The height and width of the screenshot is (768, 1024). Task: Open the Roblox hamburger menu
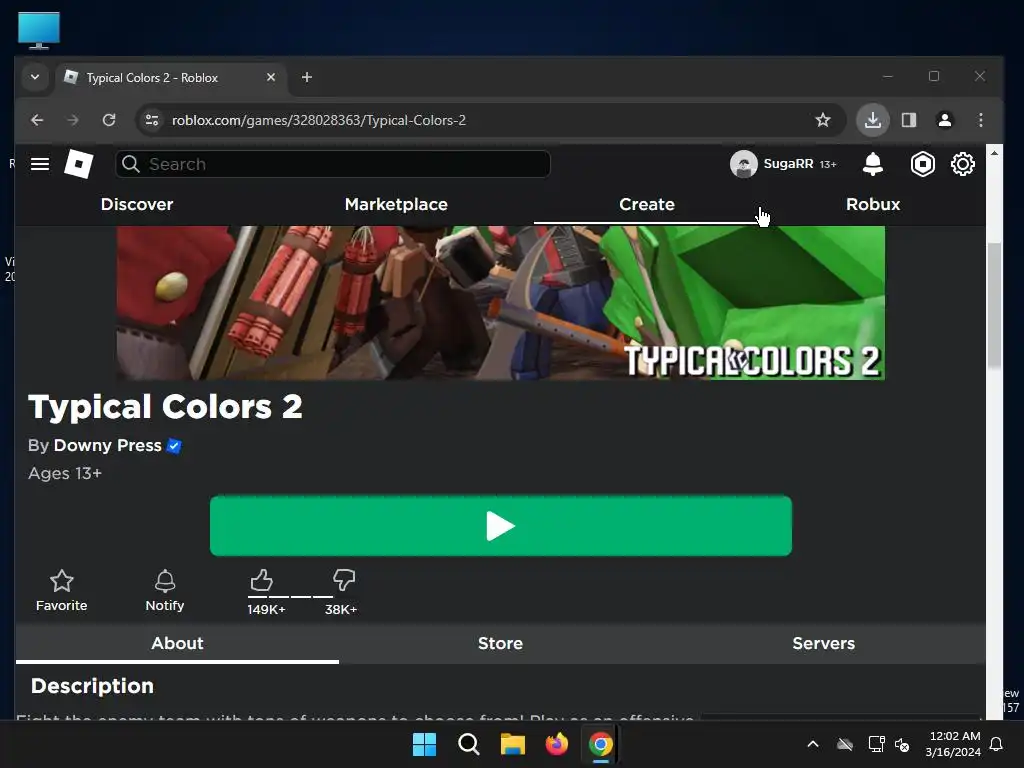(40, 164)
